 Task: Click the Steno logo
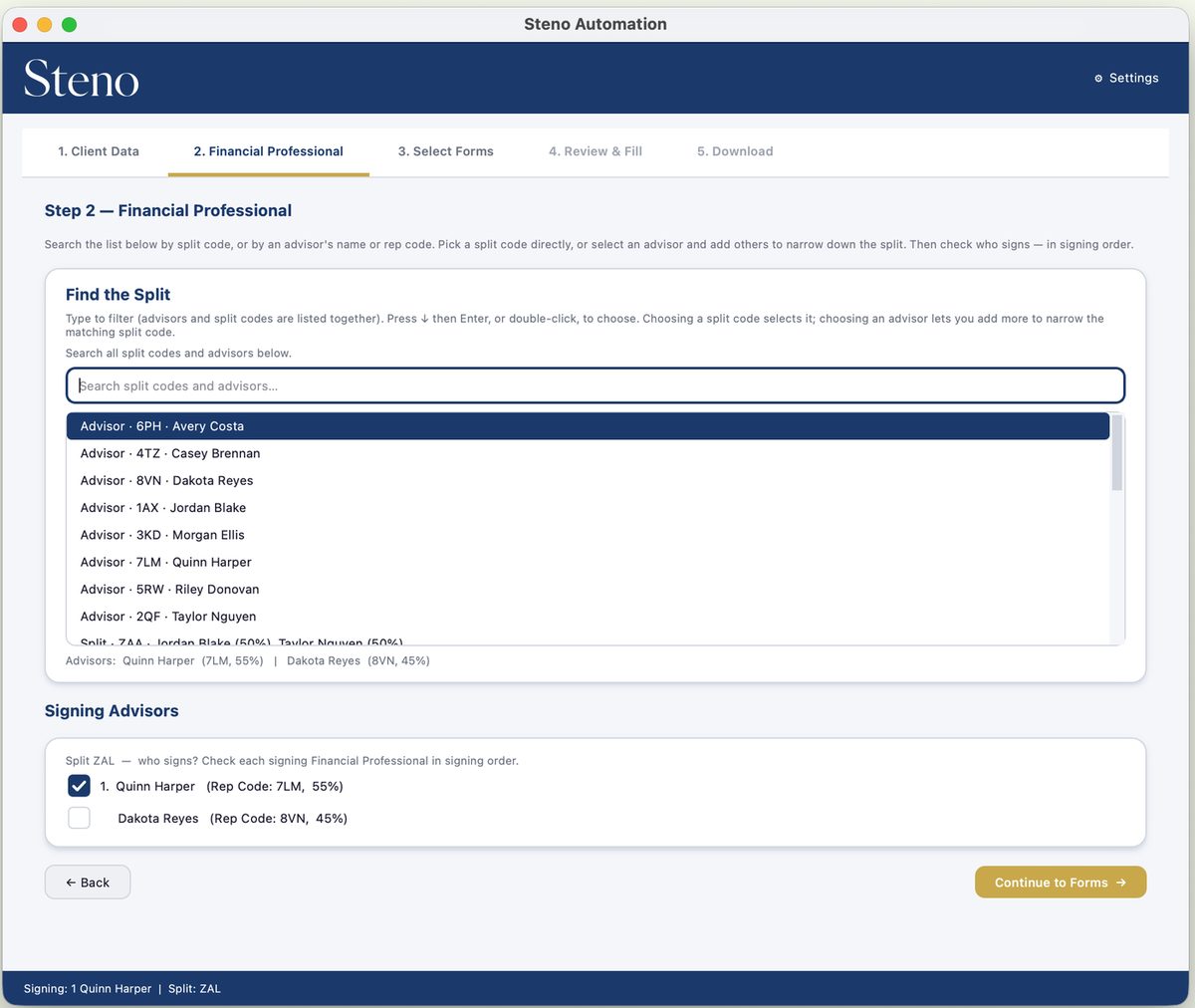point(82,79)
